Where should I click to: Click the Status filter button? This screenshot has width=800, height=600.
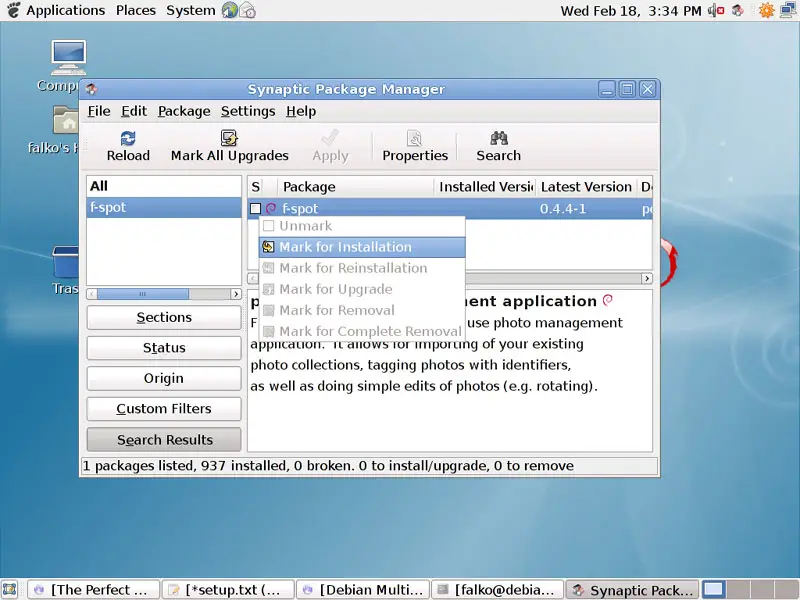tap(164, 348)
